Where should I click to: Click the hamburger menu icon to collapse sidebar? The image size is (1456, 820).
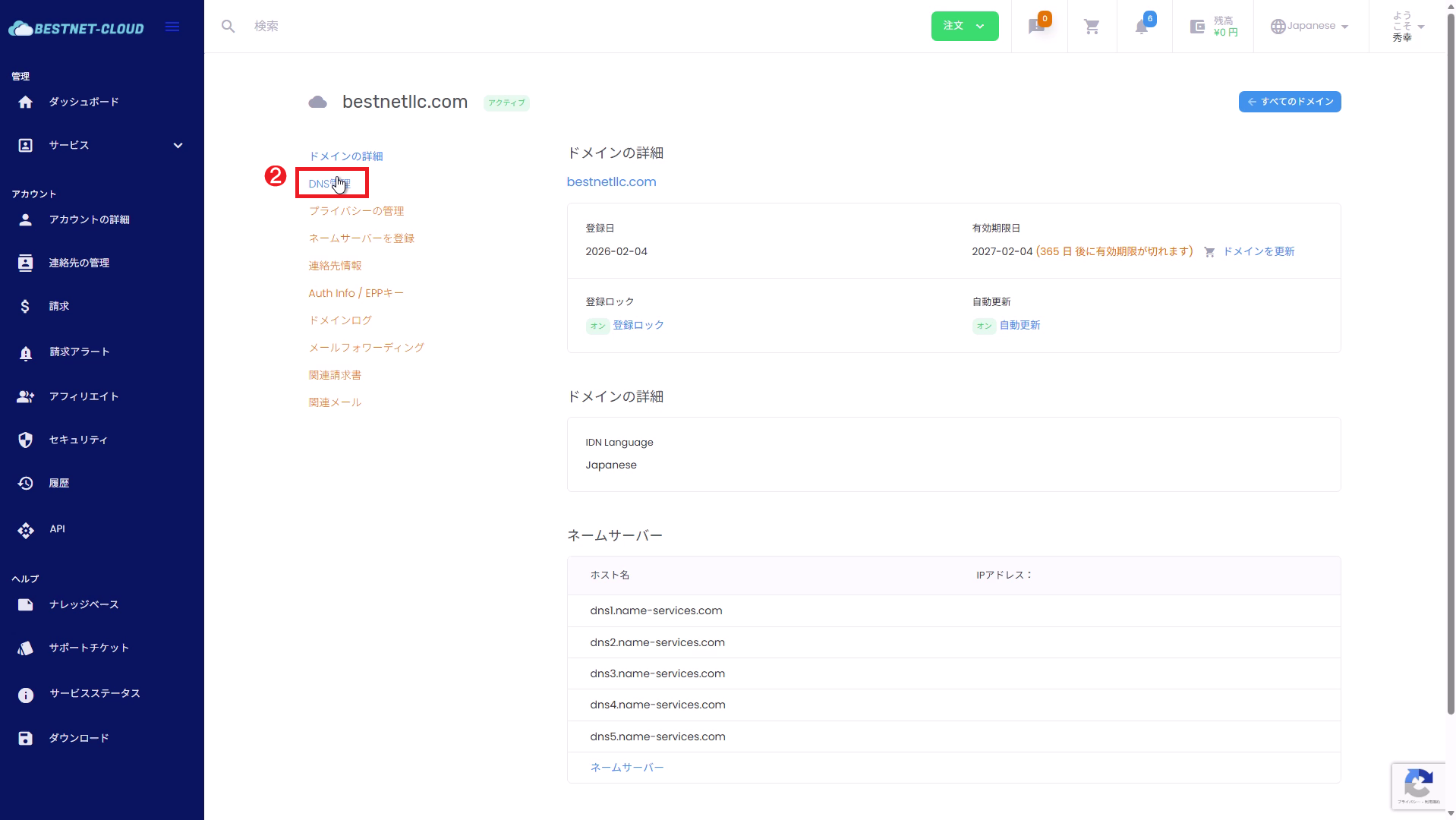172,27
